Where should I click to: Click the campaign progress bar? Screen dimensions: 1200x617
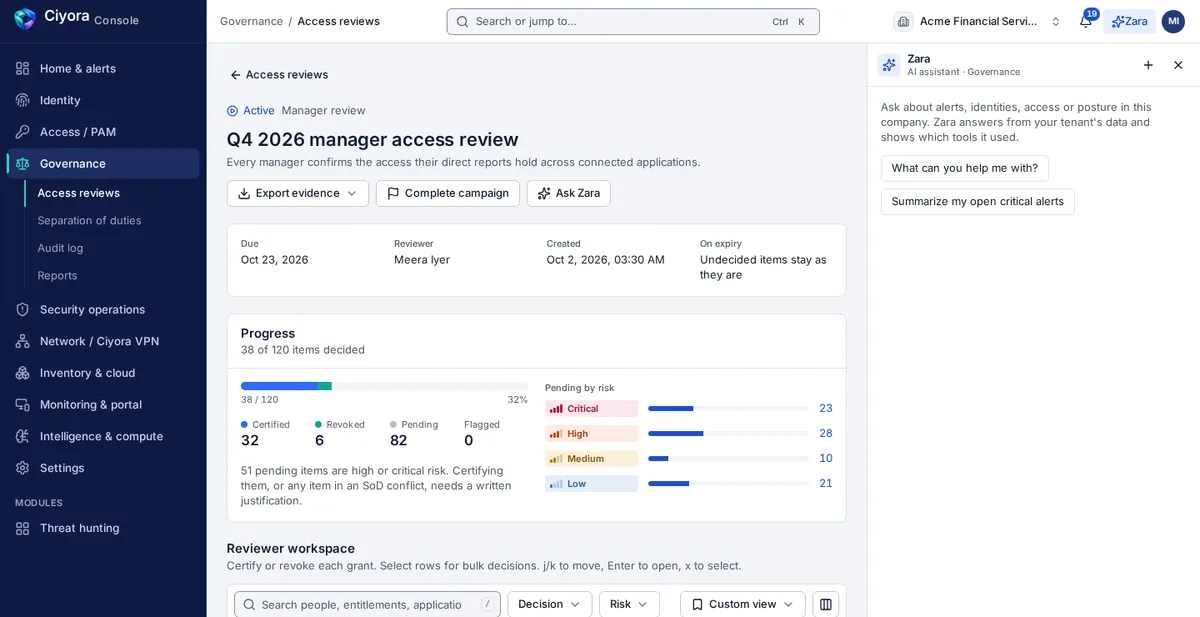click(384, 386)
